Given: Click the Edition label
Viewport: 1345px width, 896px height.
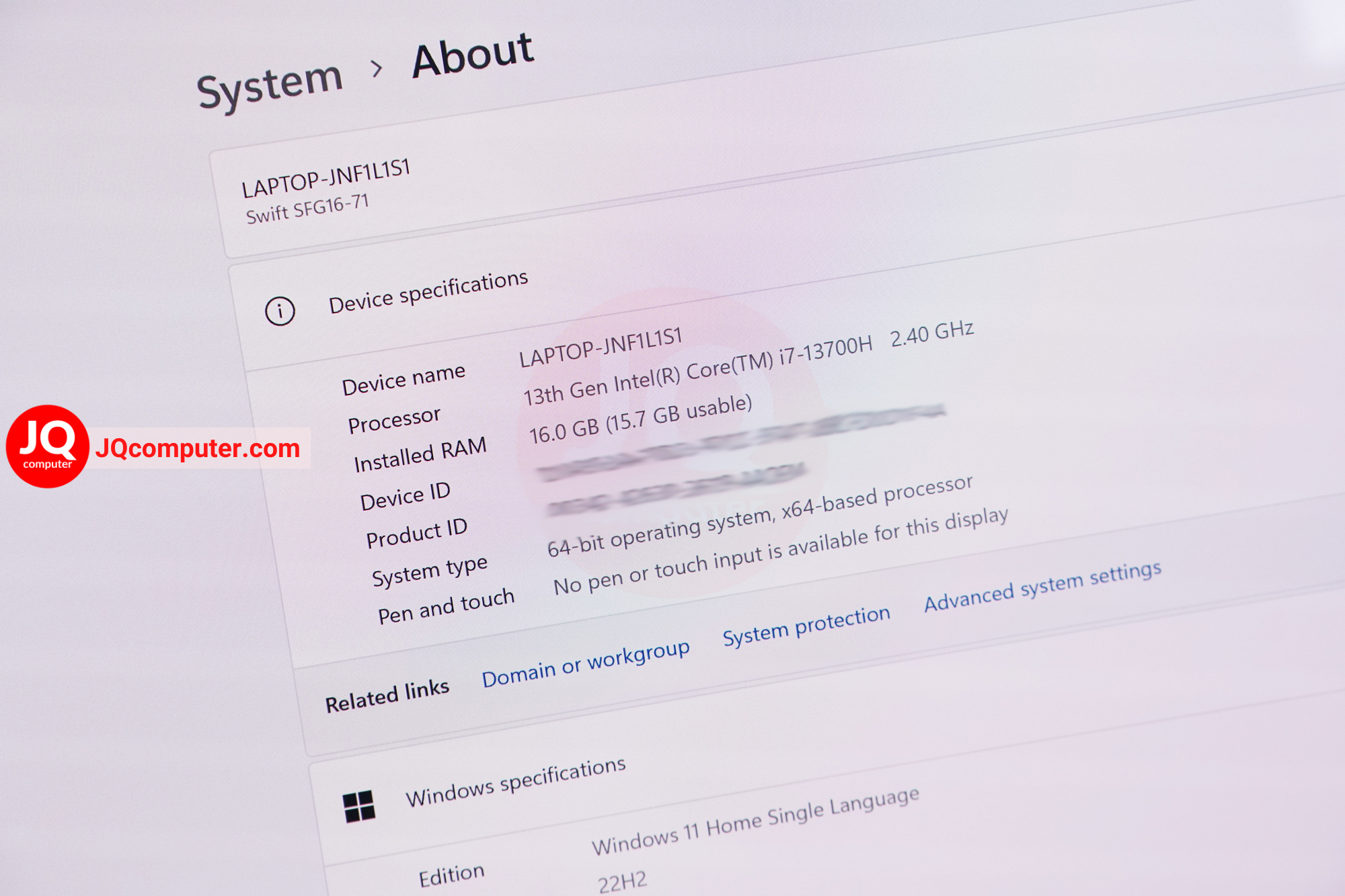Looking at the screenshot, I should [451, 877].
